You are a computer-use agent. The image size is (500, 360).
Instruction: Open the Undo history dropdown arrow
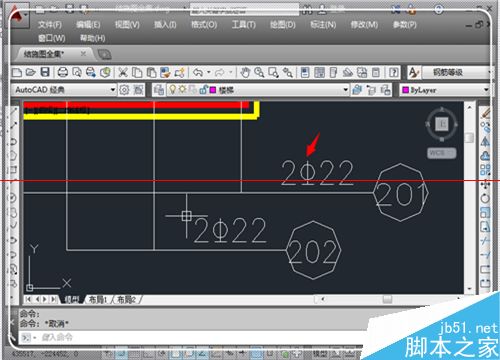point(209,72)
